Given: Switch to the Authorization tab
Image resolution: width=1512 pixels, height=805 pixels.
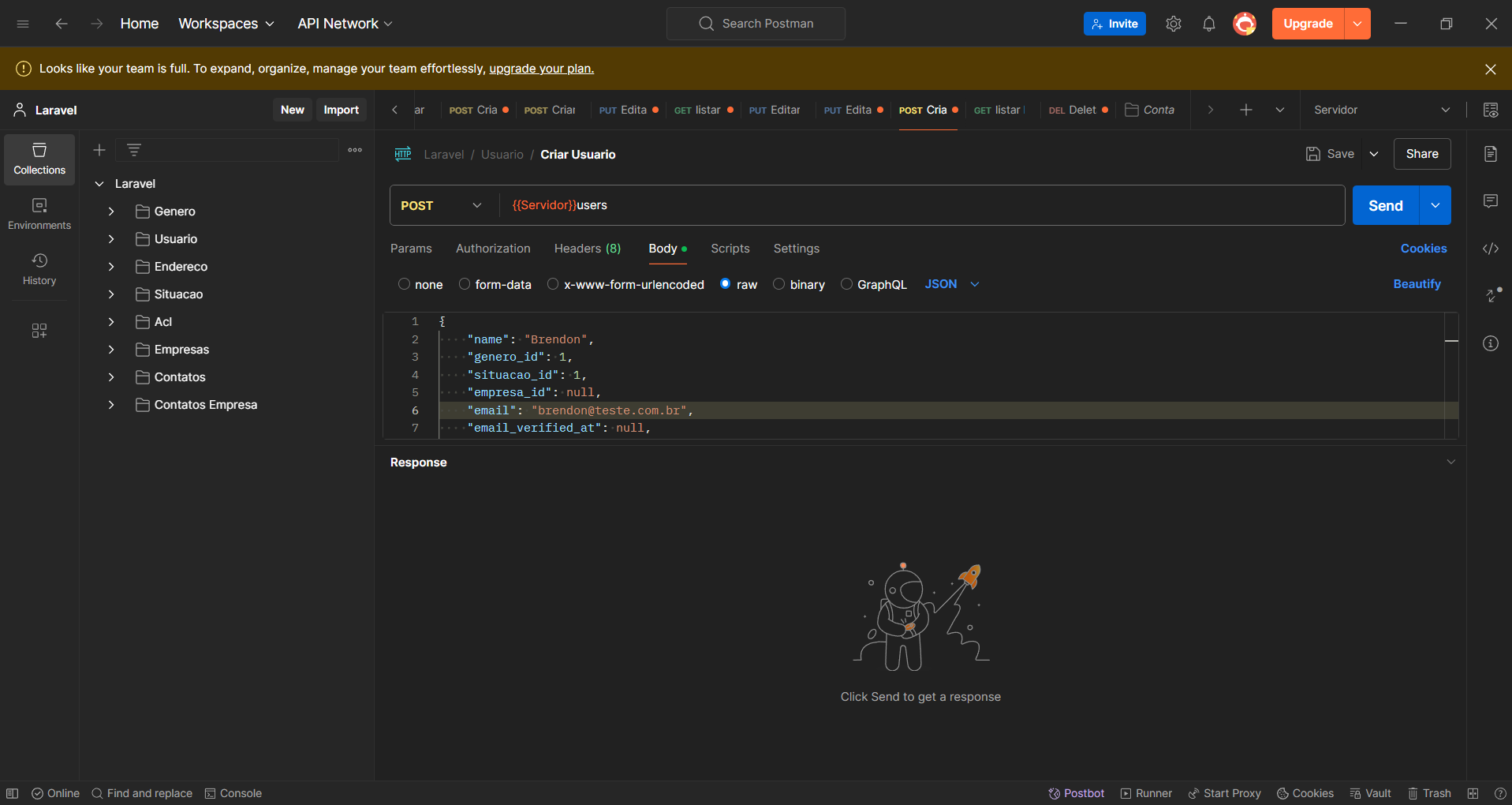Looking at the screenshot, I should point(493,249).
